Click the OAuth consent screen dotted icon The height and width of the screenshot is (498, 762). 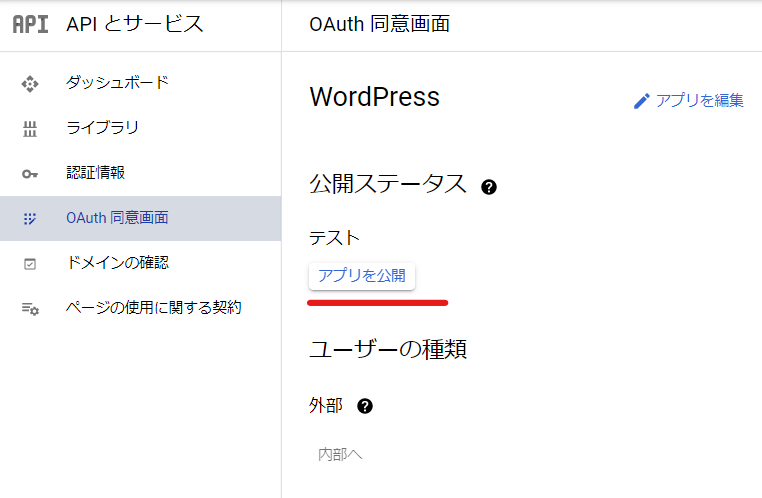(30, 219)
